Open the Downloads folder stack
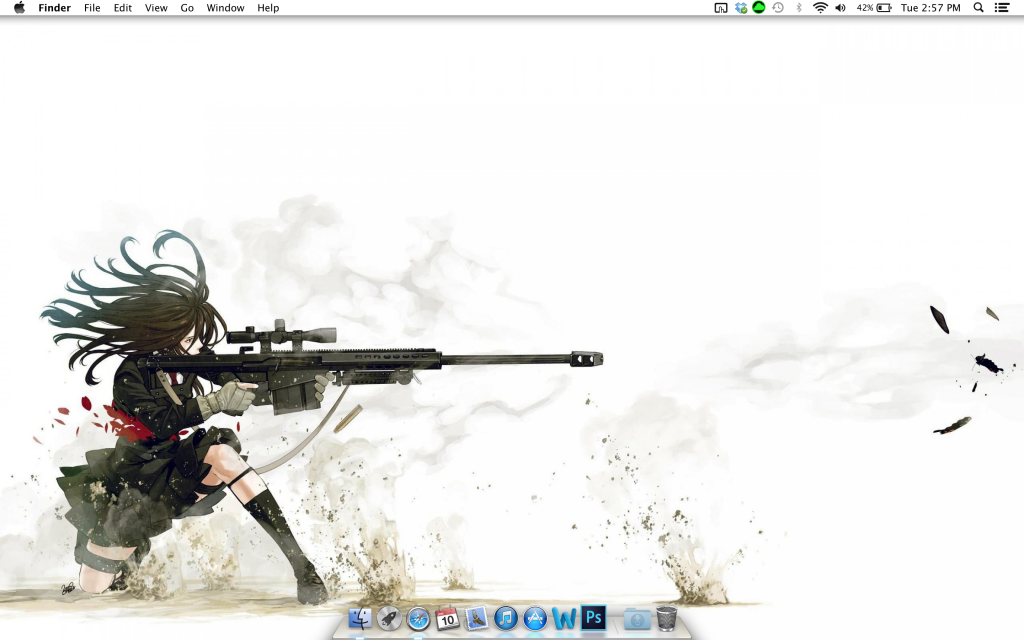 pyautogui.click(x=636, y=619)
